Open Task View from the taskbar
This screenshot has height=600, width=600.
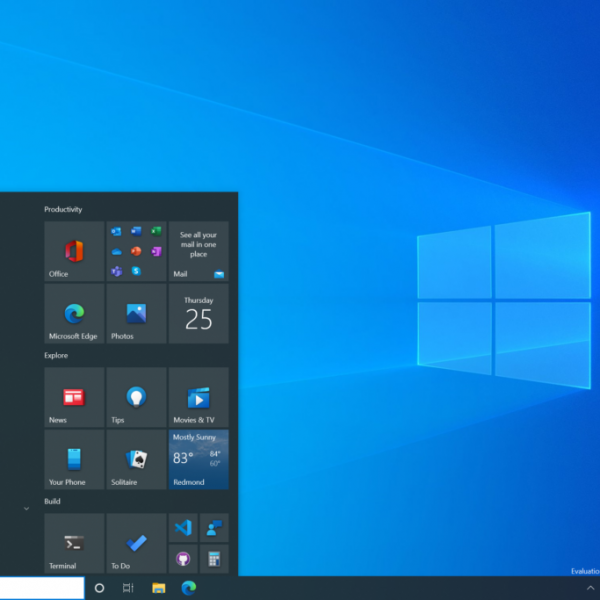128,588
